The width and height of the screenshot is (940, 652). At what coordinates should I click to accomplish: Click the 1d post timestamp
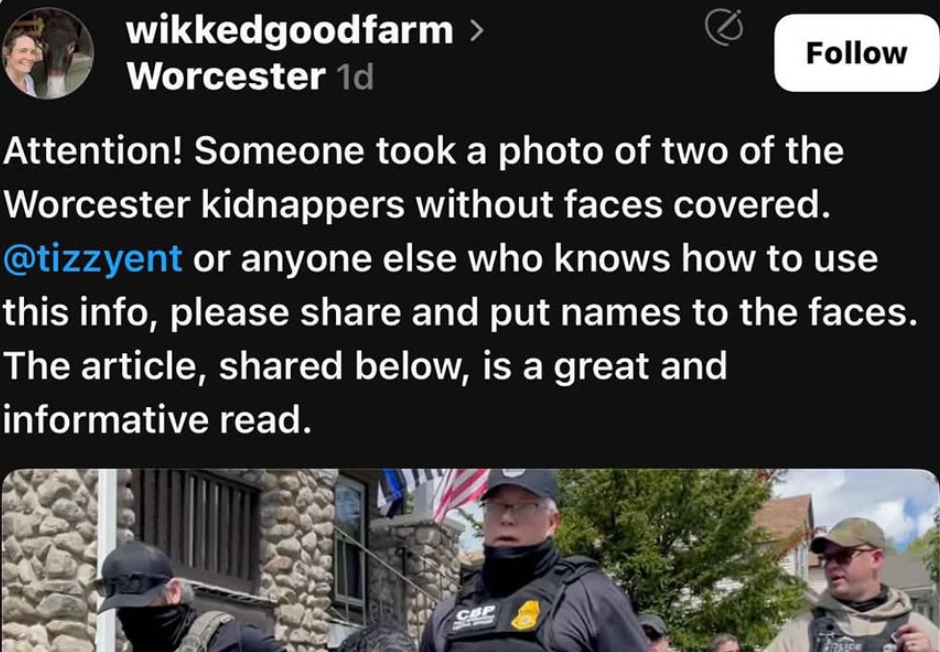click(x=355, y=77)
